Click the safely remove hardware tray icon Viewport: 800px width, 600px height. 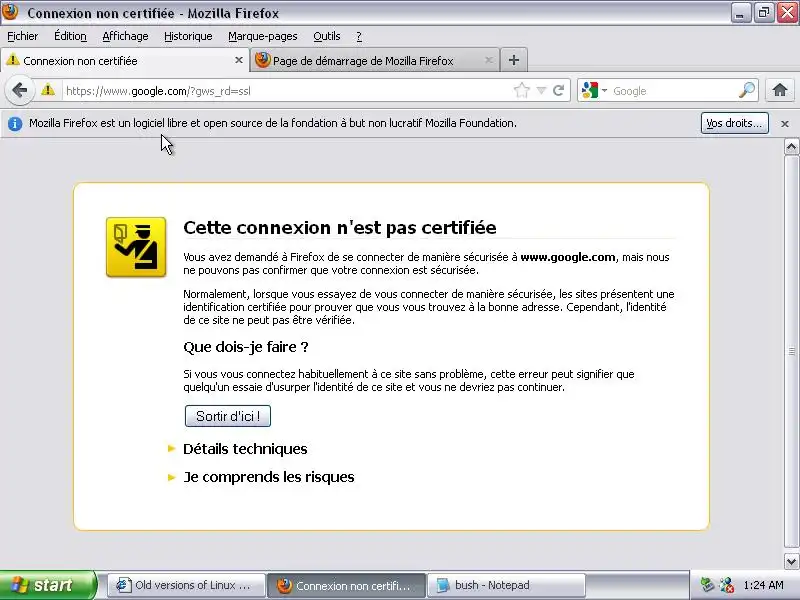[707, 585]
